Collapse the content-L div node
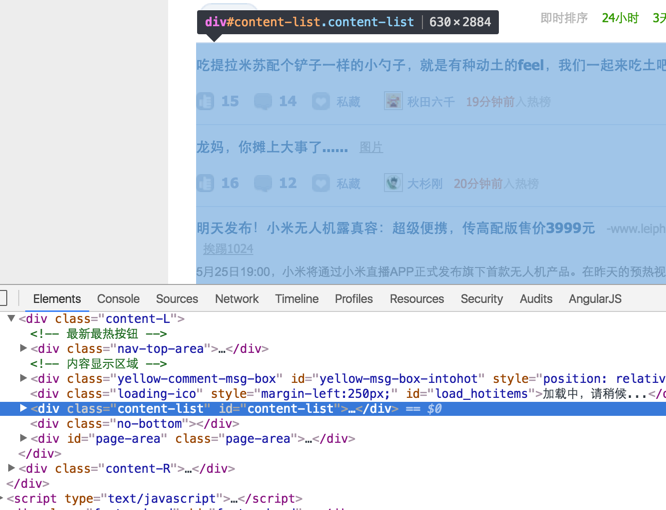 point(11,318)
